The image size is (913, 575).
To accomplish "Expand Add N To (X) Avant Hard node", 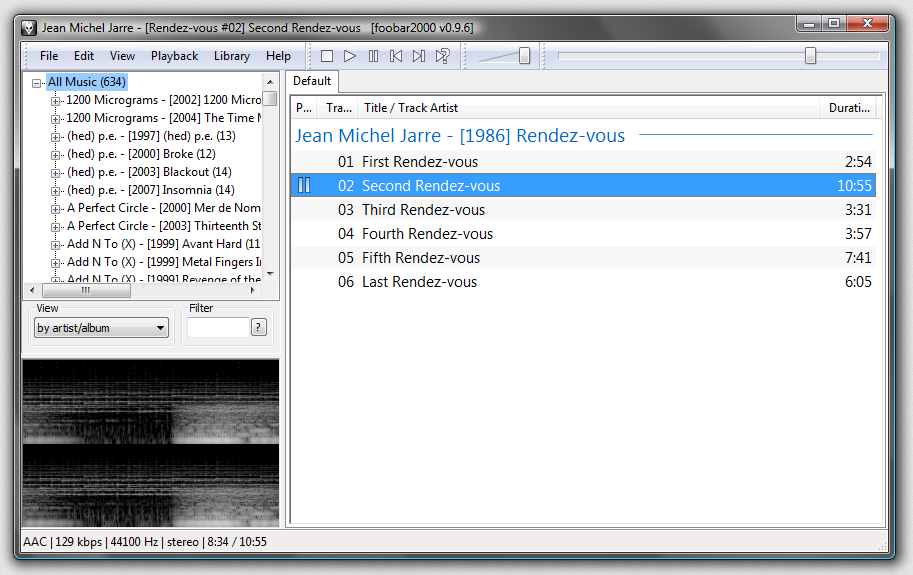I will (55, 246).
